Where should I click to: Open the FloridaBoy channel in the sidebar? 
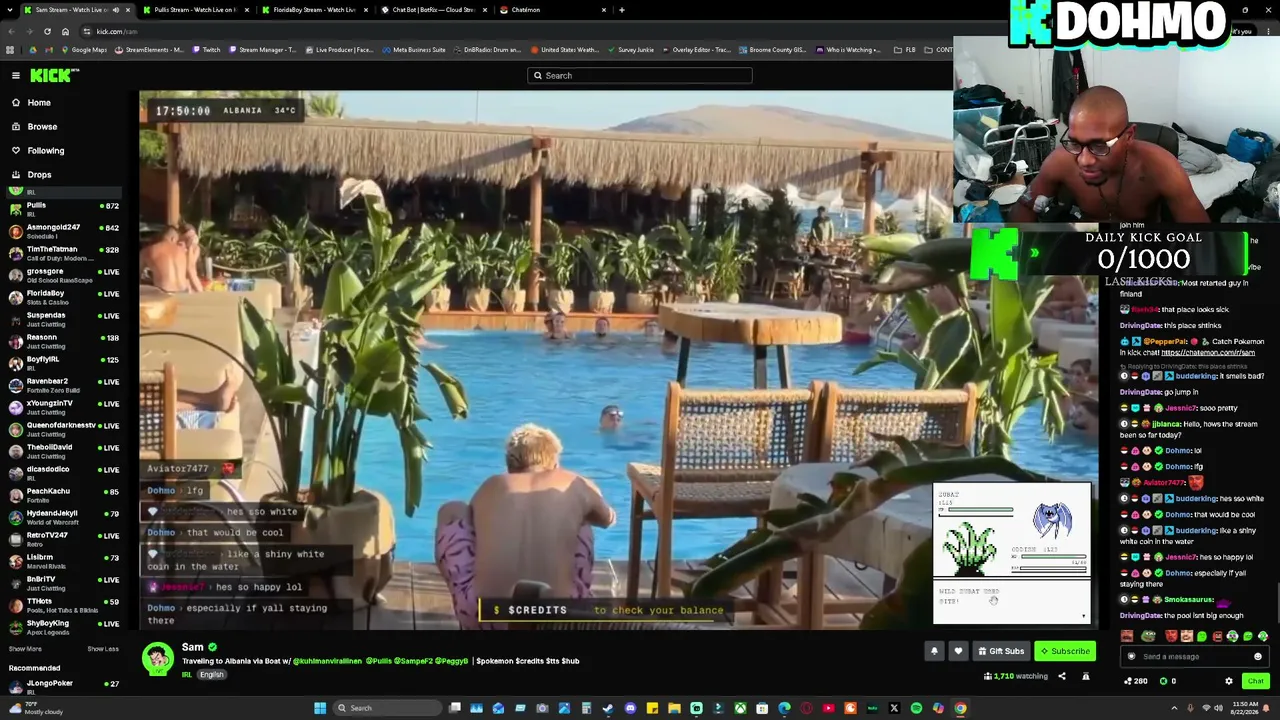pos(64,296)
